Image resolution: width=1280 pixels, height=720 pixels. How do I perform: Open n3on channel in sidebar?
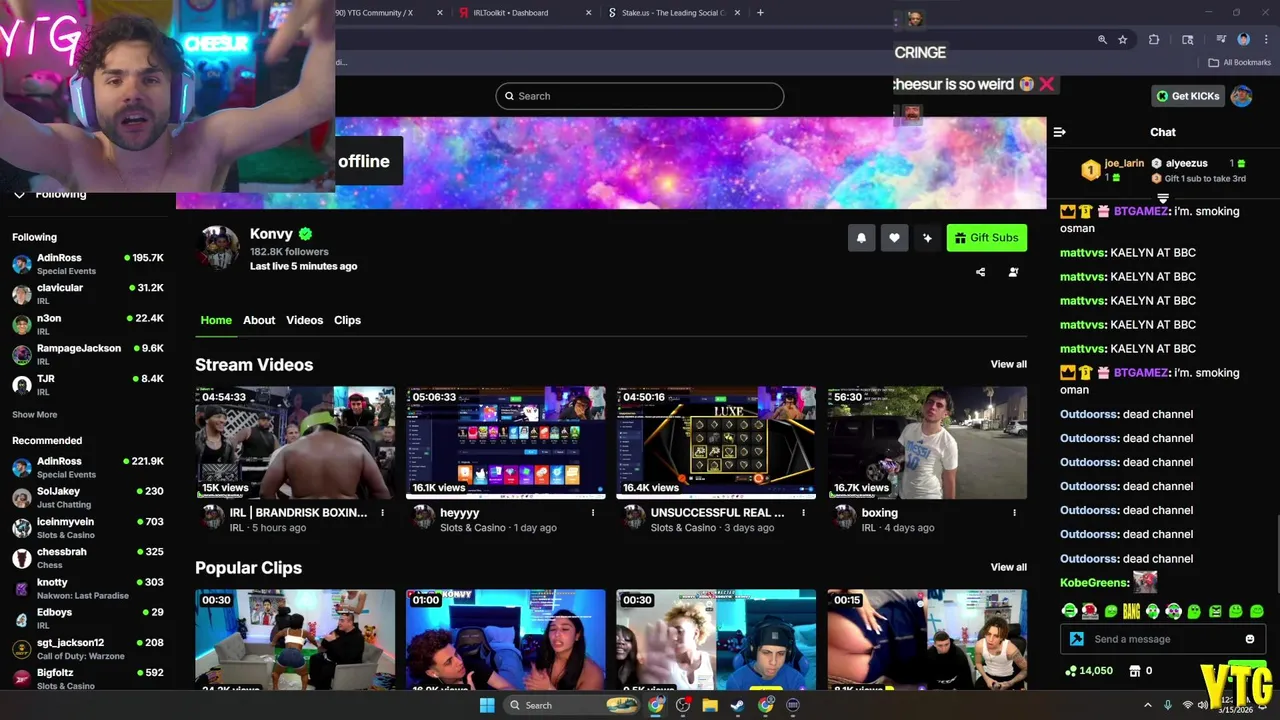point(88,324)
